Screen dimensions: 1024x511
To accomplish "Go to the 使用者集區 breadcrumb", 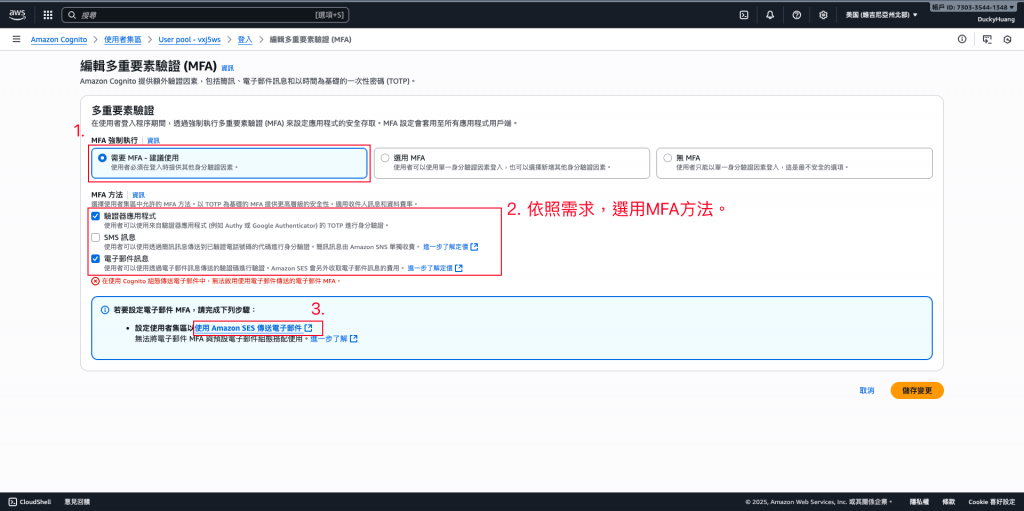I will point(123,39).
